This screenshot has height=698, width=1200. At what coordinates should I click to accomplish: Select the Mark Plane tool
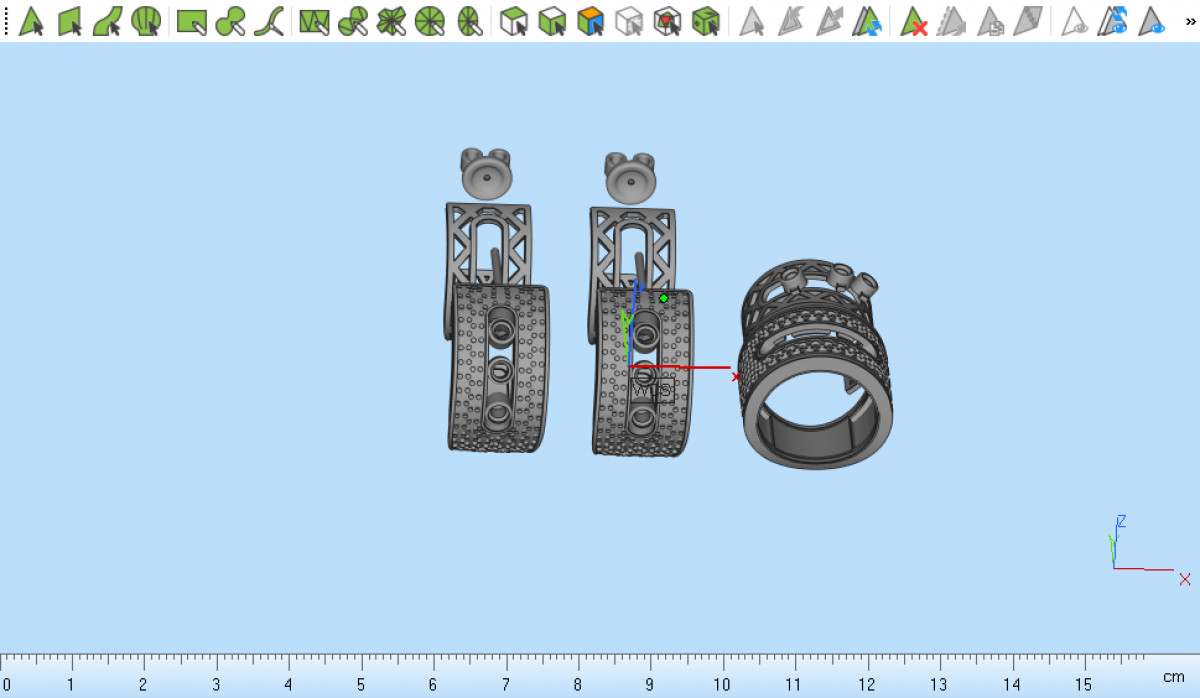[69, 21]
